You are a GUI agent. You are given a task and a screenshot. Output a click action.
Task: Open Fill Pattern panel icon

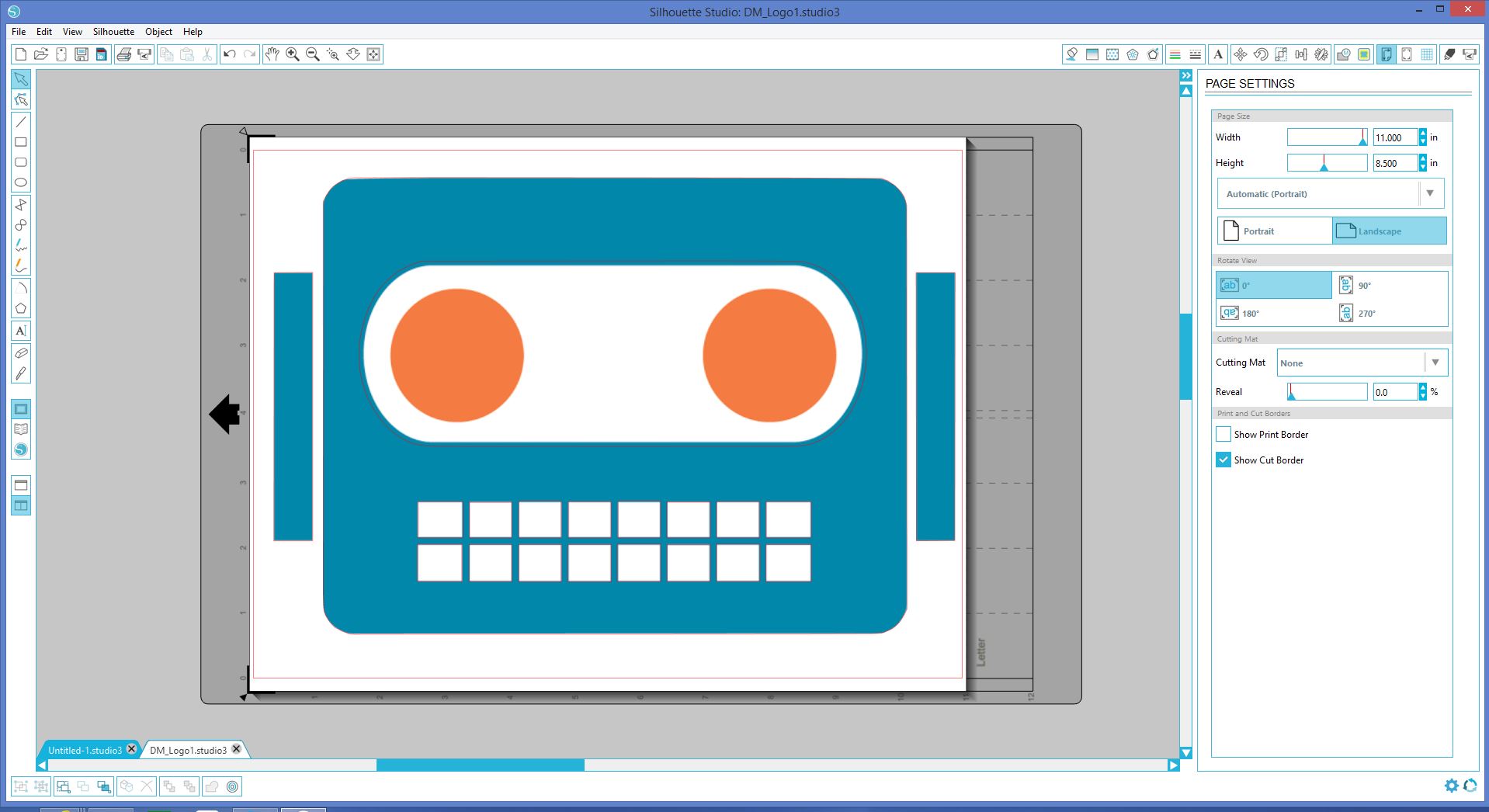[1112, 54]
